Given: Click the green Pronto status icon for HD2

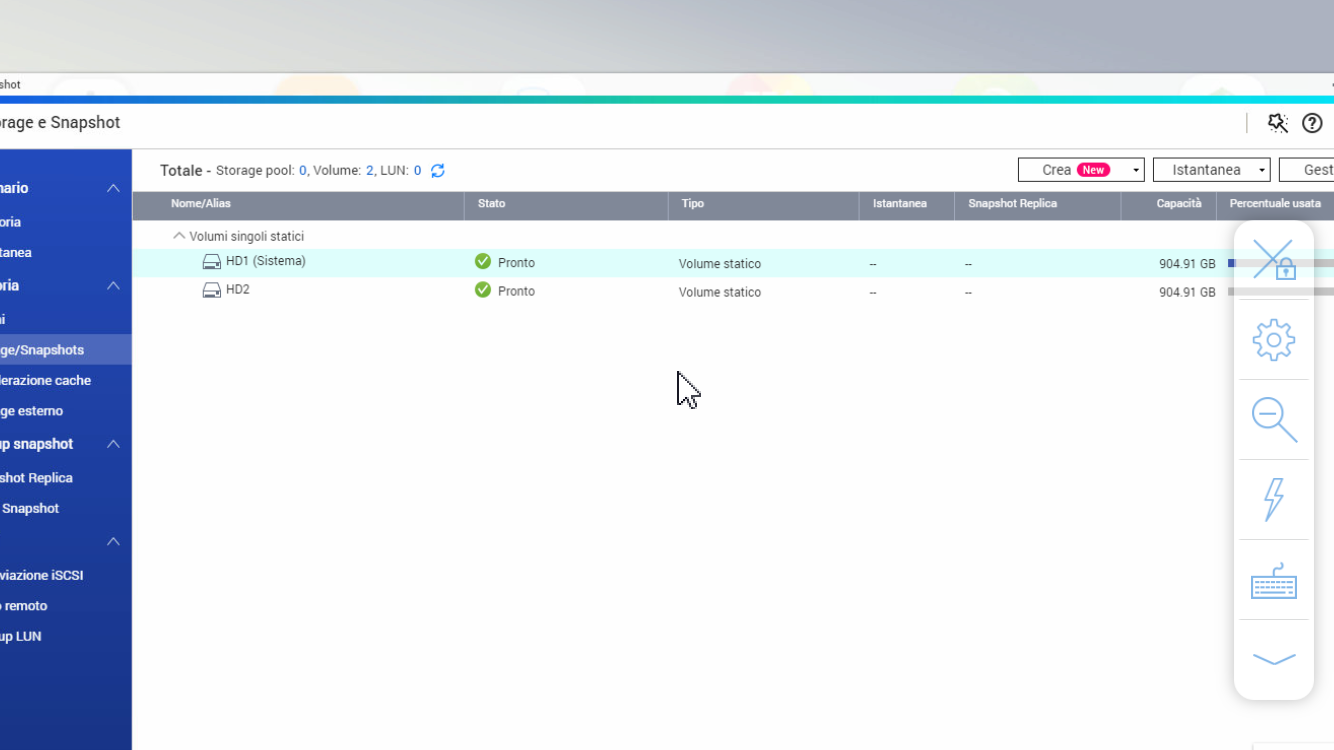Looking at the screenshot, I should click(x=483, y=290).
